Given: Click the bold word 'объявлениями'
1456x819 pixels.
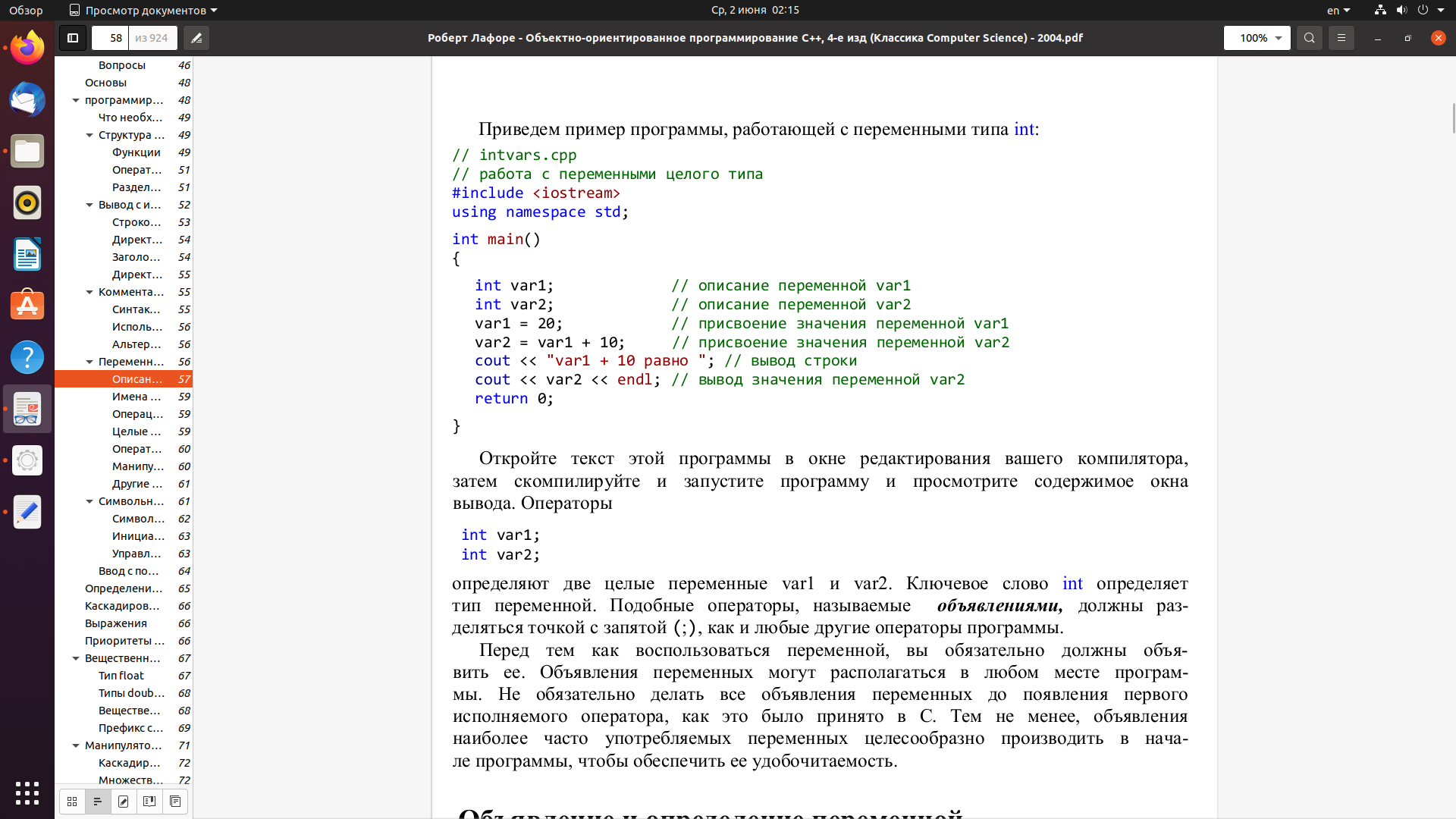Looking at the screenshot, I should pyautogui.click(x=999, y=606).
